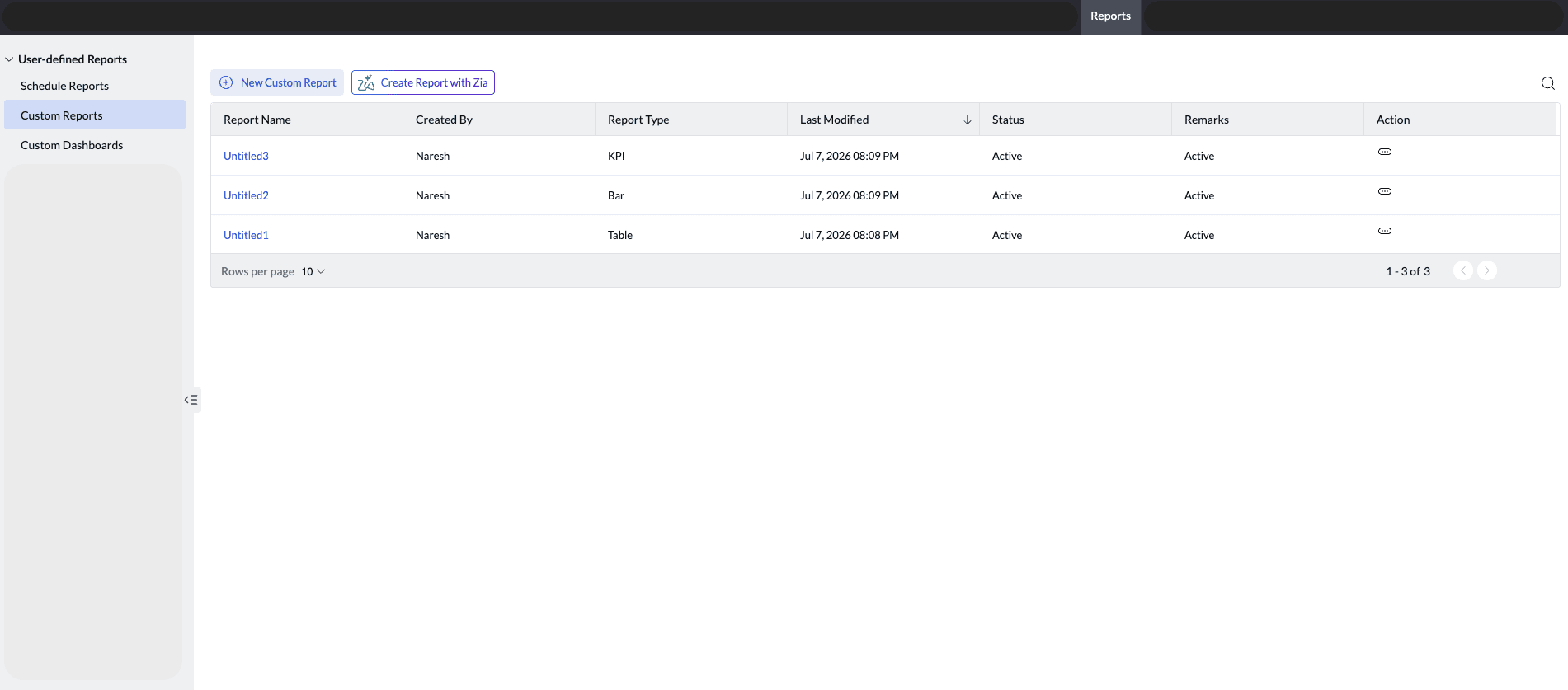1568x690 pixels.
Task: Click KPI report type cell
Action: [616, 156]
